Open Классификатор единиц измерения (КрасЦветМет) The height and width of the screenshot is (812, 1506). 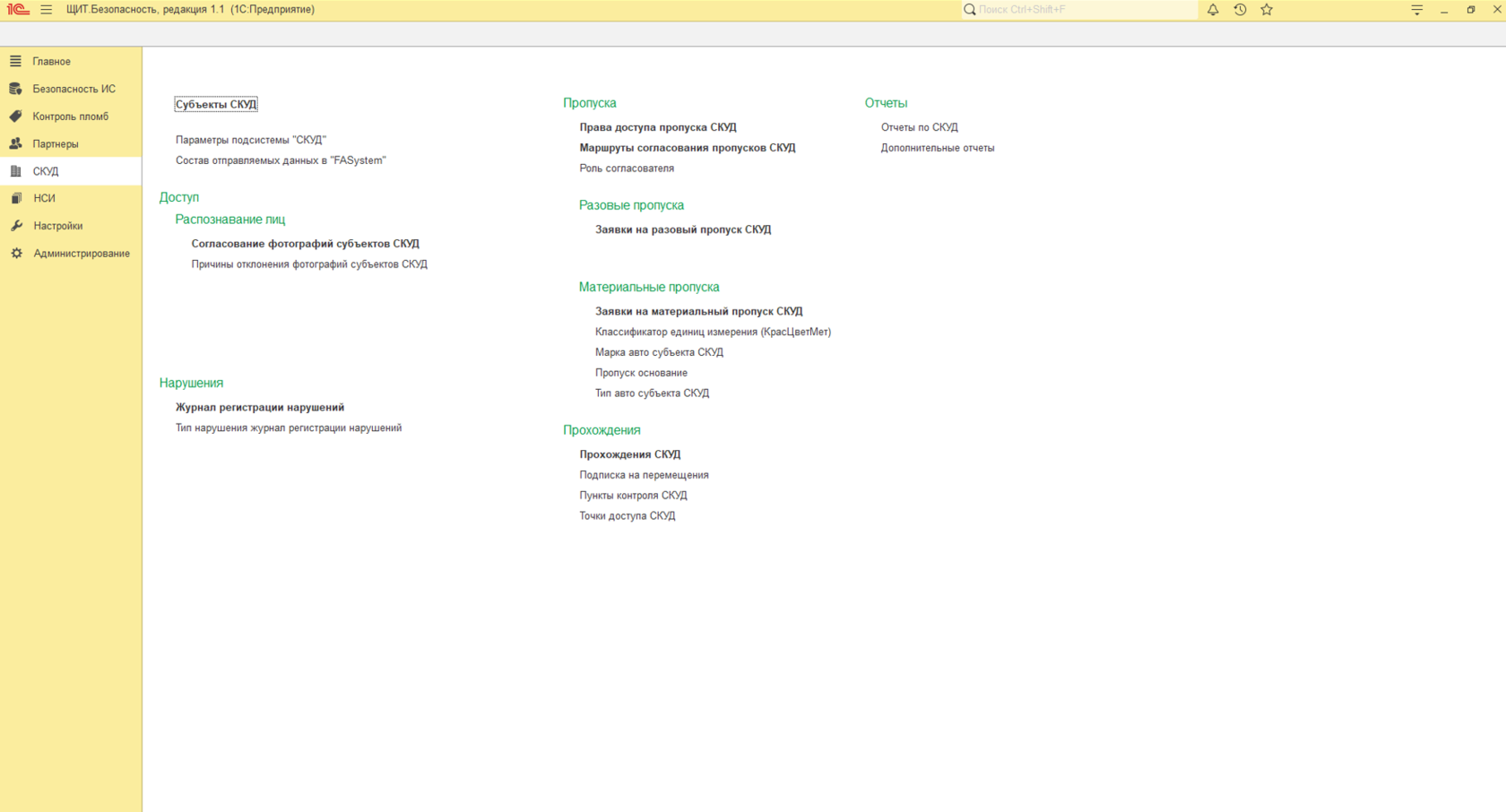point(714,332)
